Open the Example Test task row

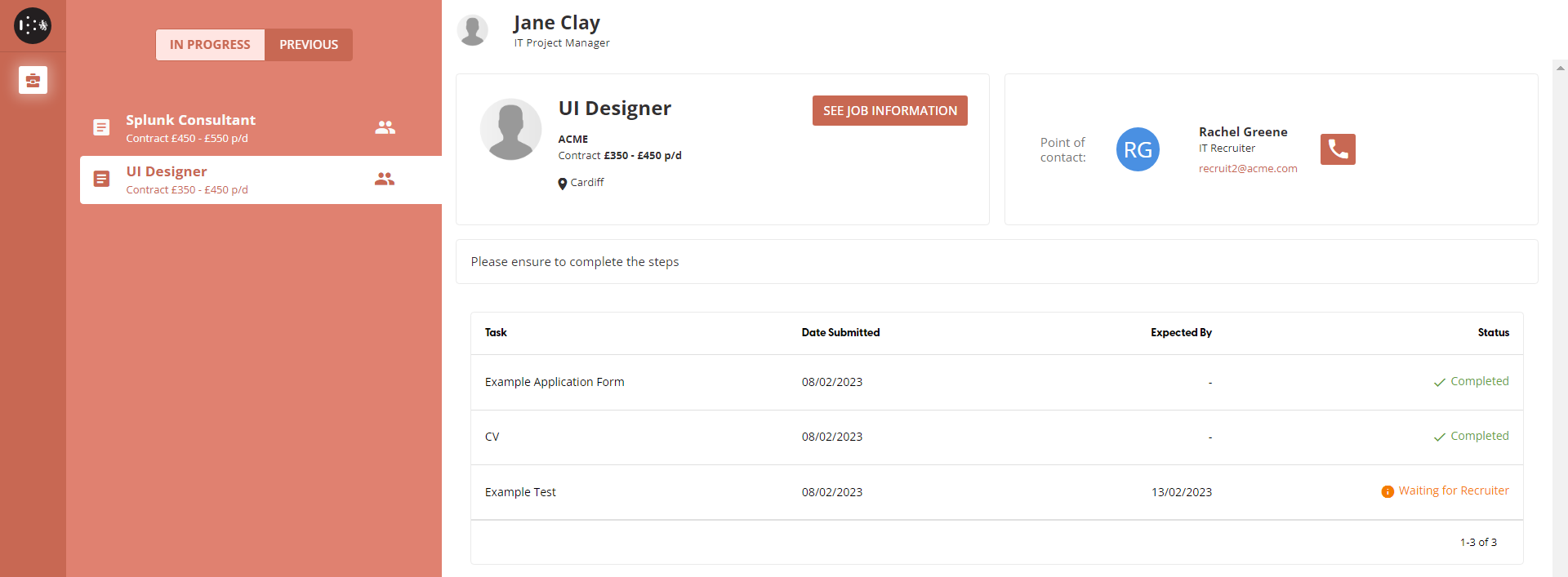pyautogui.click(x=520, y=492)
